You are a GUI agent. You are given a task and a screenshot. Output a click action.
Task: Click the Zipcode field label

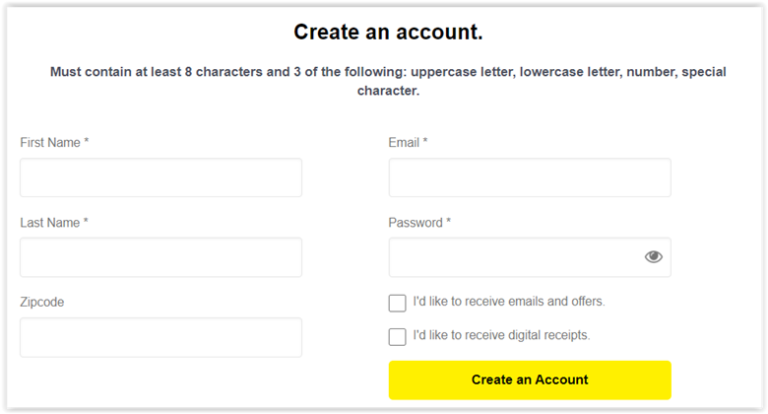click(44, 302)
